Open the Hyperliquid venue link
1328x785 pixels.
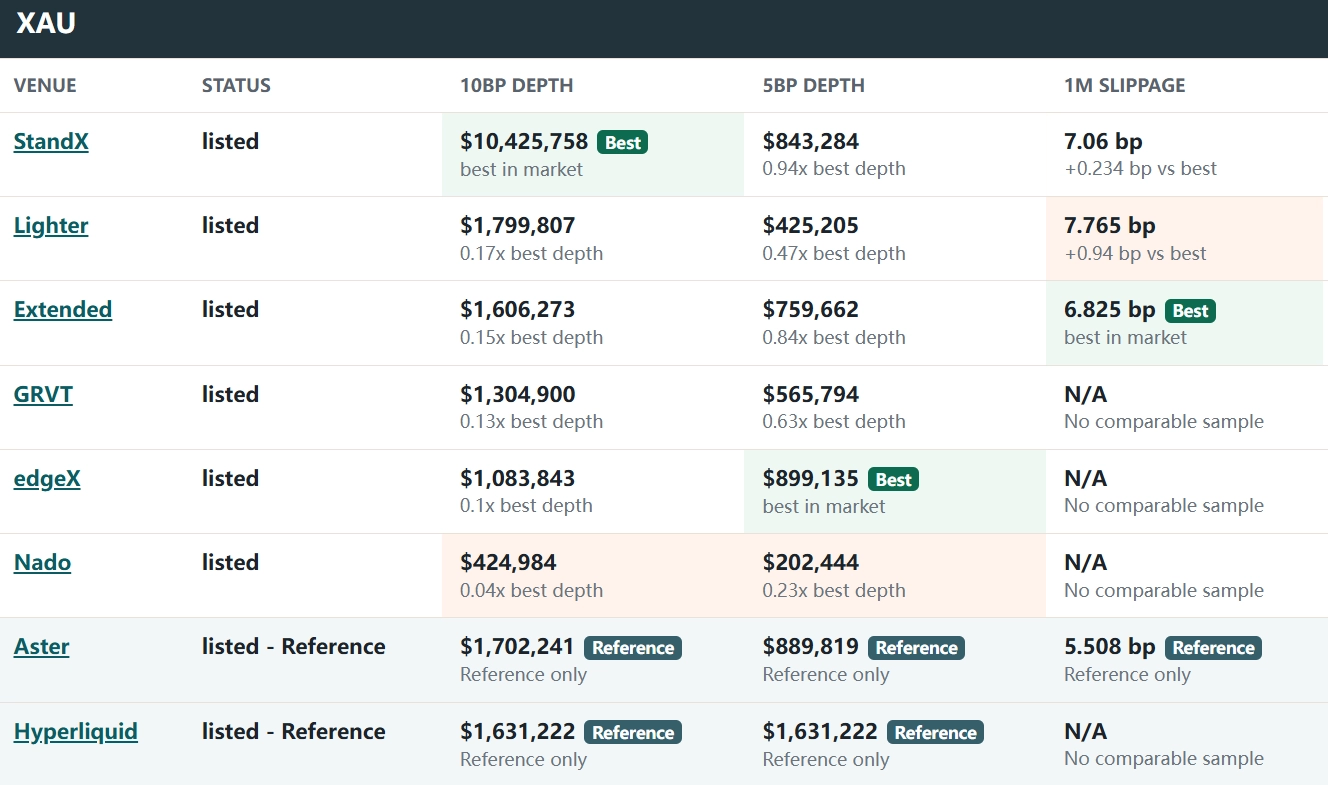pos(76,732)
